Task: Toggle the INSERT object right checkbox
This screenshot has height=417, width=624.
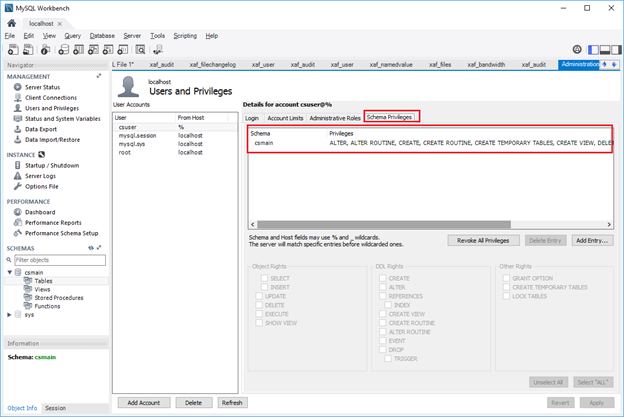Action: click(264, 287)
